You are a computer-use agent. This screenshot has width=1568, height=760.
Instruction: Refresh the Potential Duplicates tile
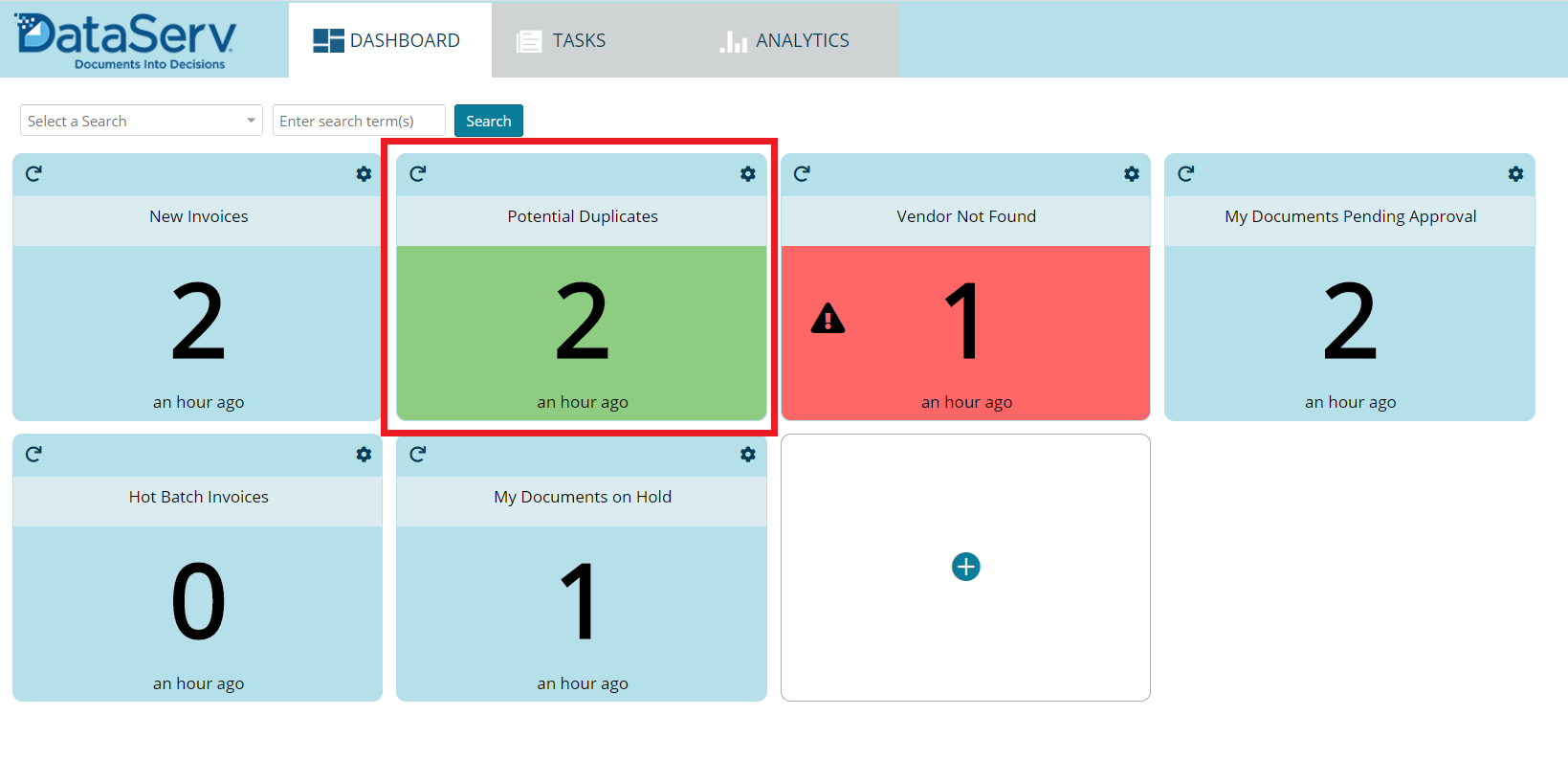(x=418, y=173)
